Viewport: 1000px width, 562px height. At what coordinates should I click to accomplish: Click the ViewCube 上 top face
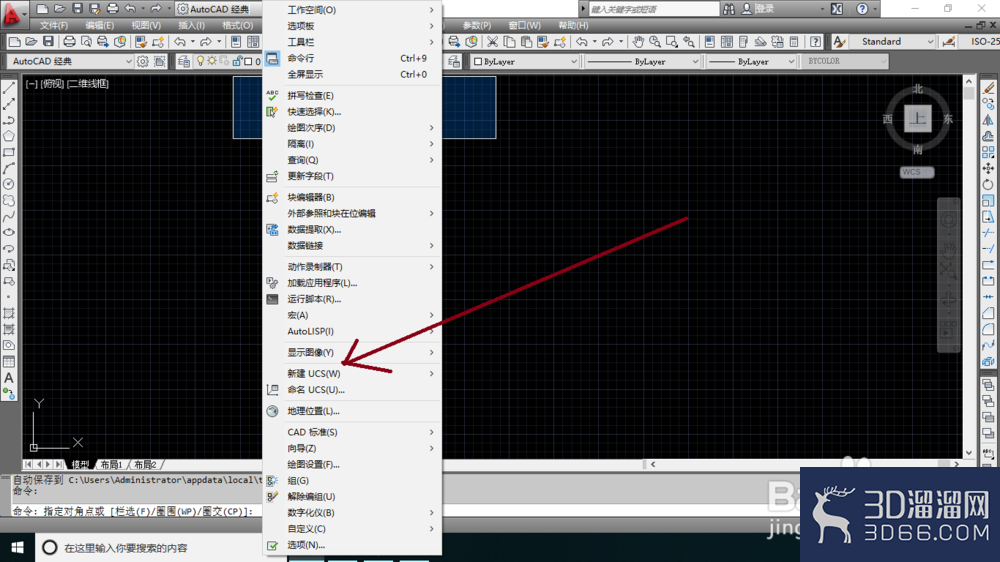(917, 119)
